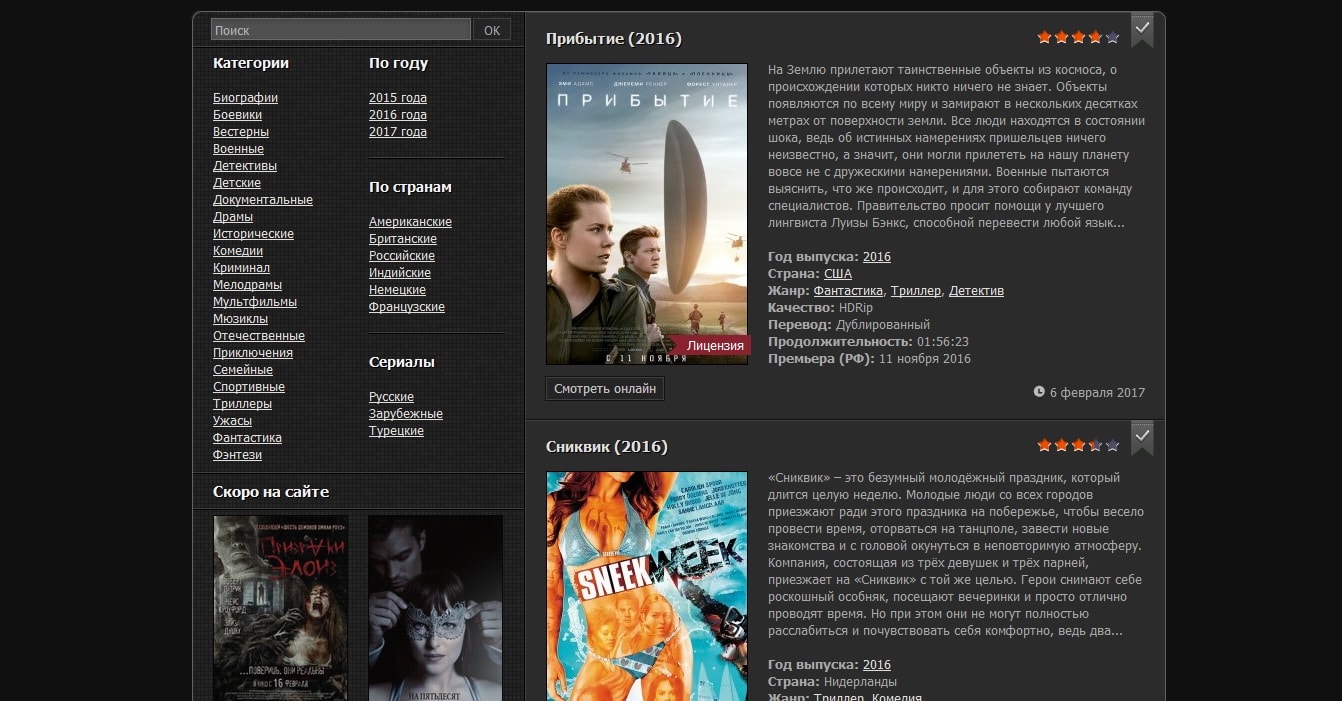Click the checkmark inside Прибытие's ribbon icon
Image resolution: width=1342 pixels, height=701 pixels.
(1142, 28)
